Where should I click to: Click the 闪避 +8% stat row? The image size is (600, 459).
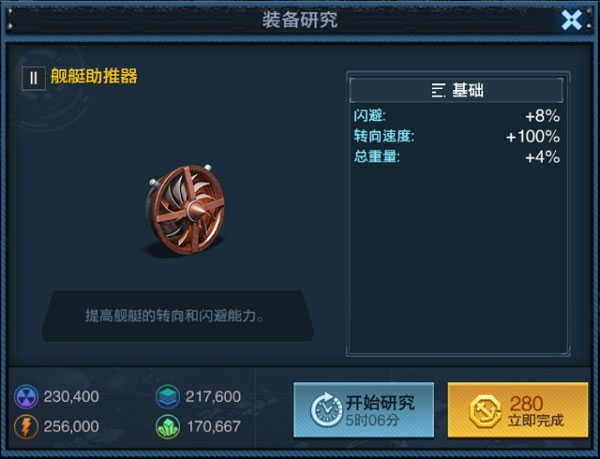click(x=457, y=116)
